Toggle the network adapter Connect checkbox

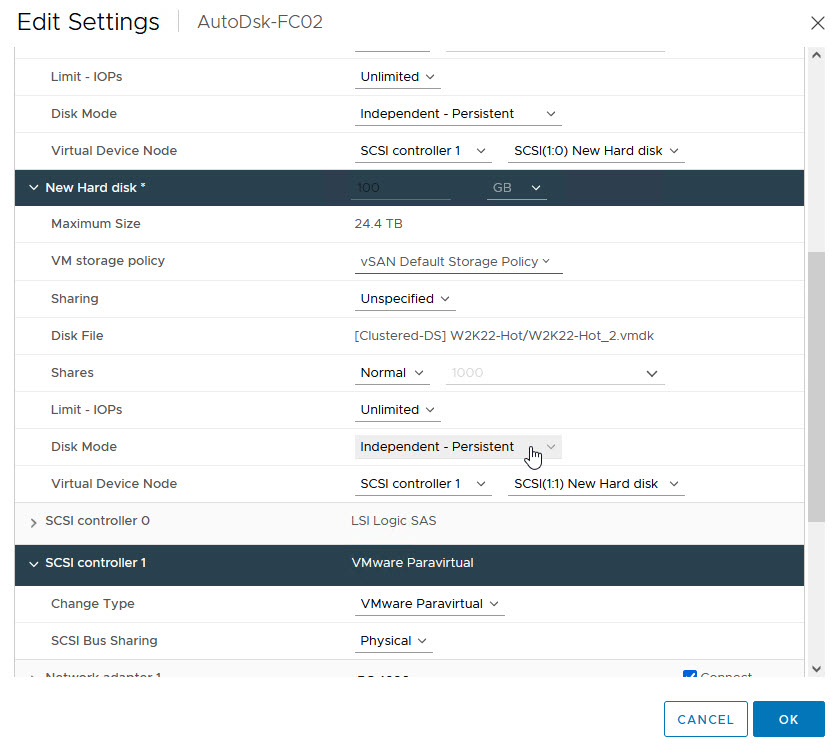pos(689,676)
